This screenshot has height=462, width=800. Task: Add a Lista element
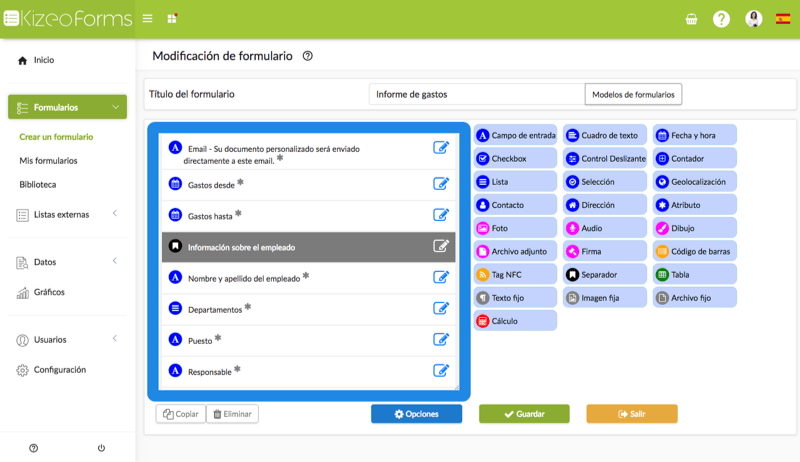pyautogui.click(x=515, y=182)
